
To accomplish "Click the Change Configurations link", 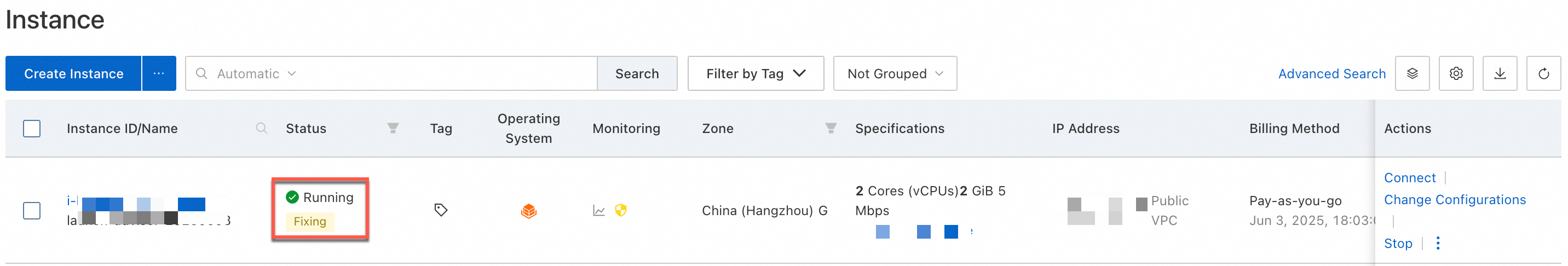I will 1454,200.
